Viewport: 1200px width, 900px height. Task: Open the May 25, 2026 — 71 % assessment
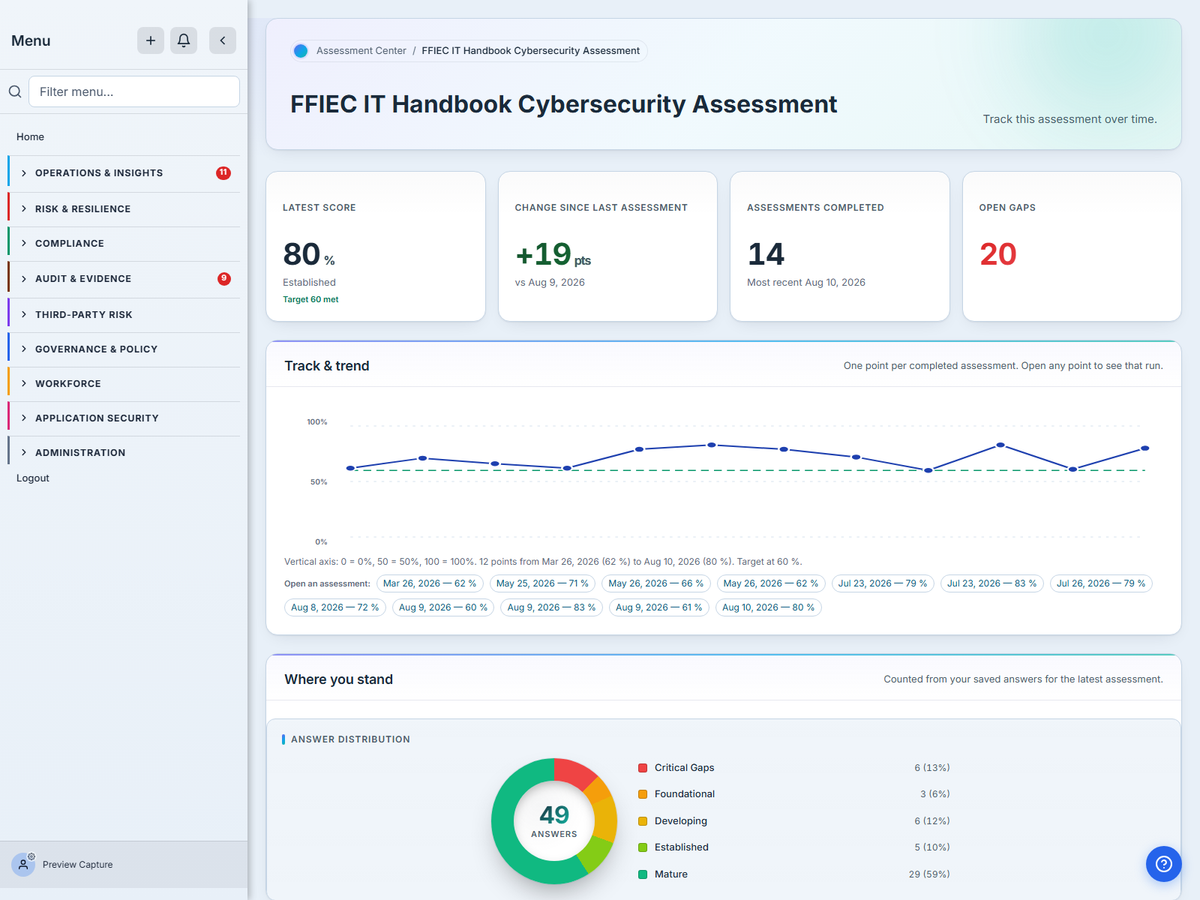point(543,583)
